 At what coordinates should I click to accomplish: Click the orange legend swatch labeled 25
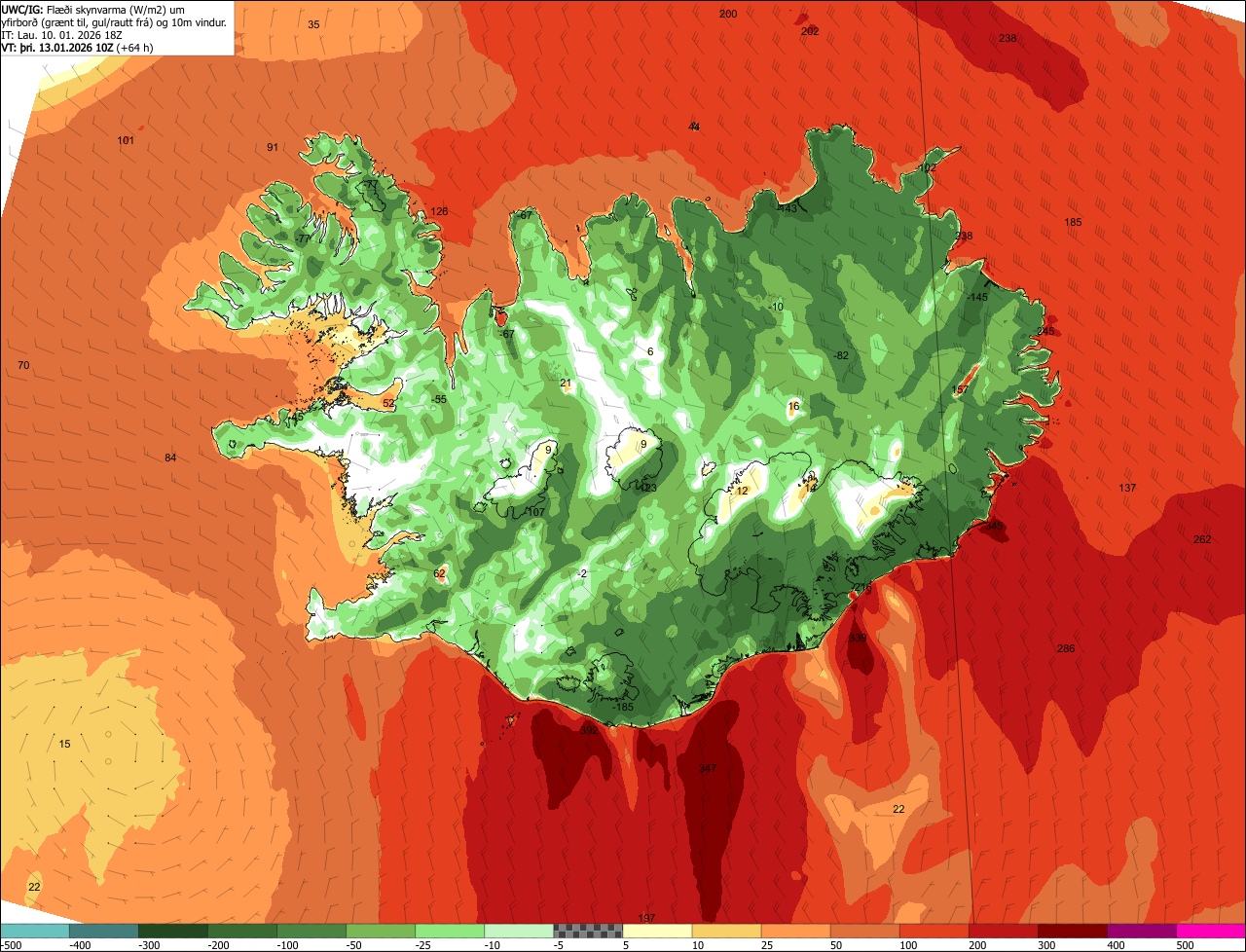point(795,931)
